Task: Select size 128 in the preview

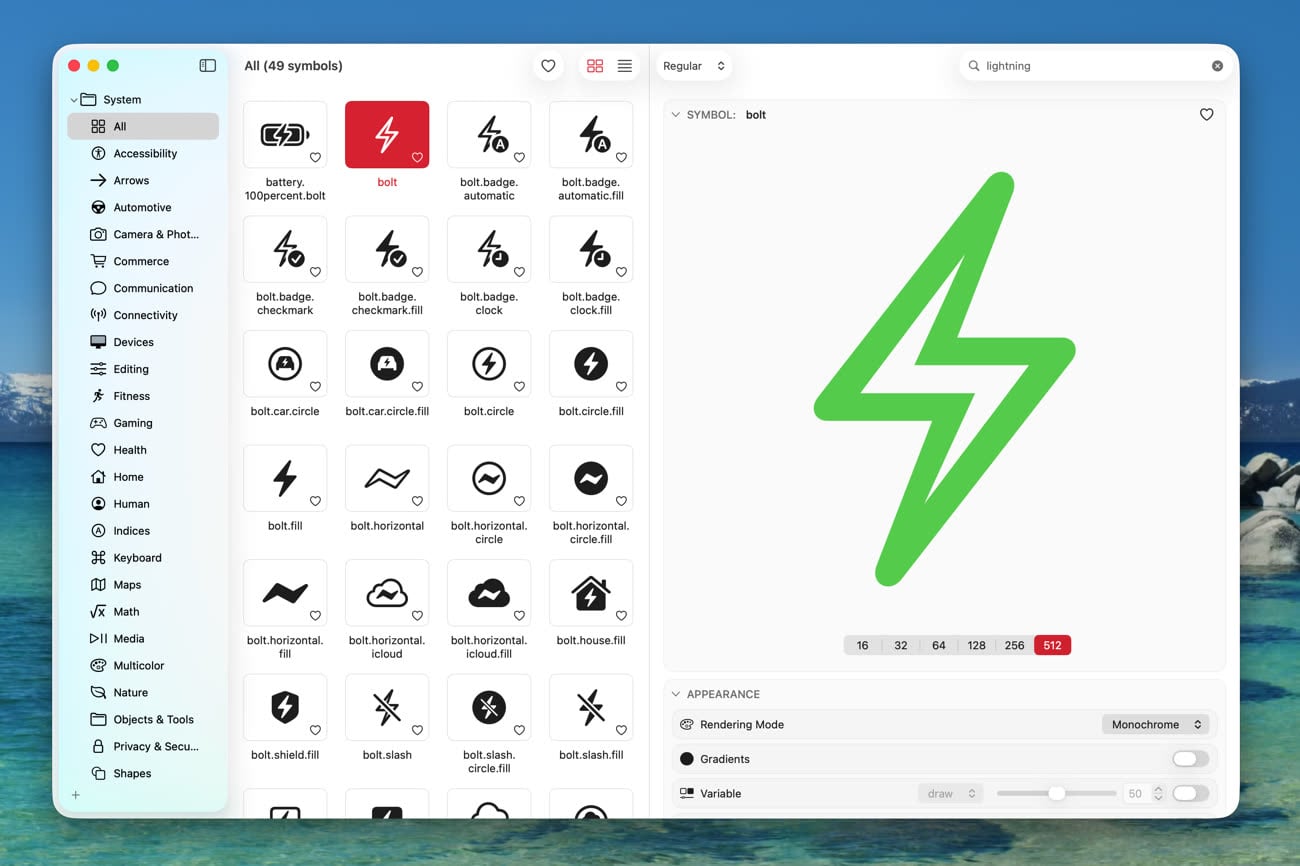Action: 976,645
